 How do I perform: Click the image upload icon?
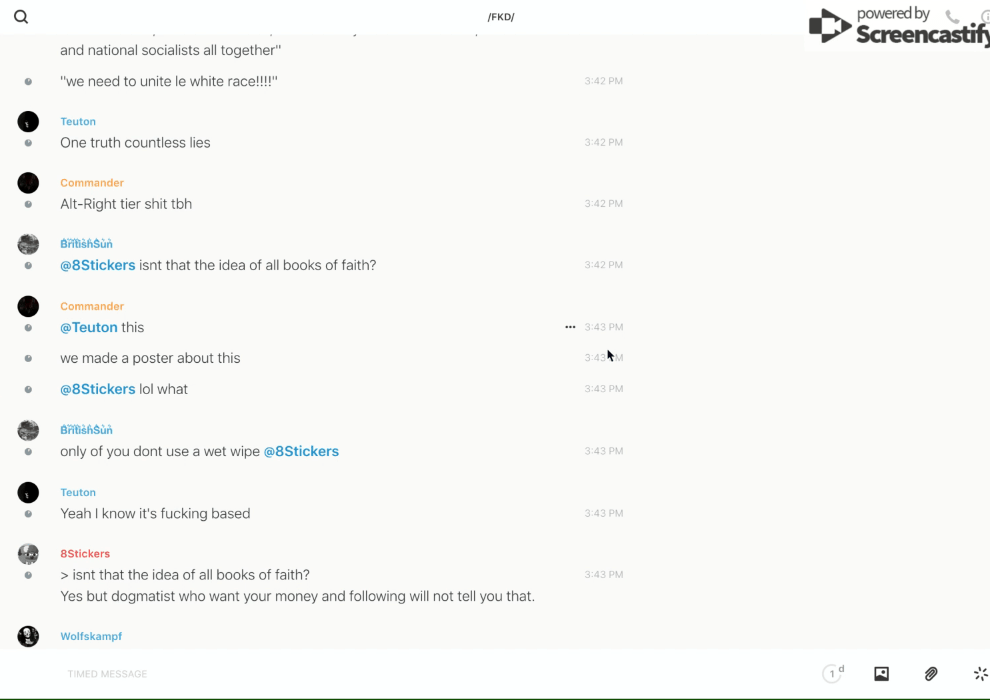[881, 674]
